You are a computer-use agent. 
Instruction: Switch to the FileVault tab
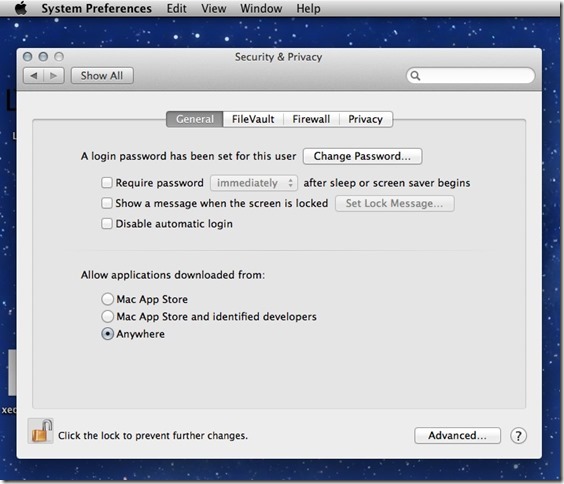click(x=253, y=119)
